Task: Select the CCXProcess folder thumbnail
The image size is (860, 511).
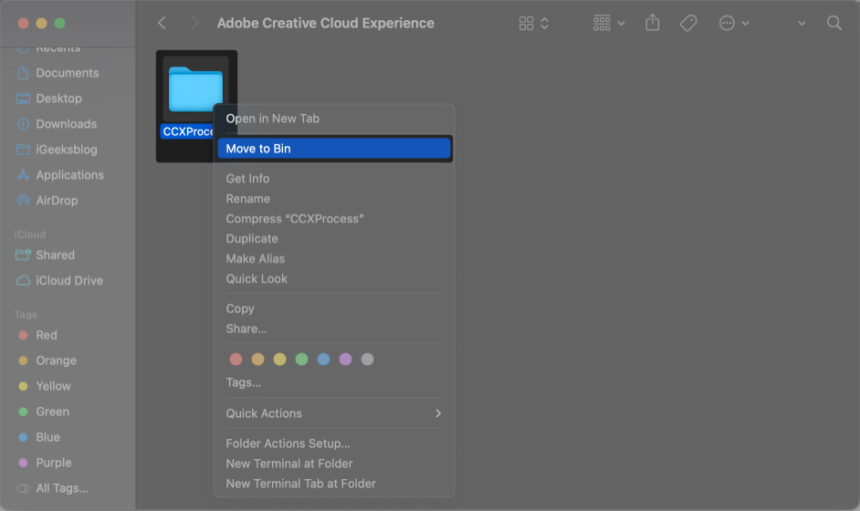Action: [x=195, y=90]
